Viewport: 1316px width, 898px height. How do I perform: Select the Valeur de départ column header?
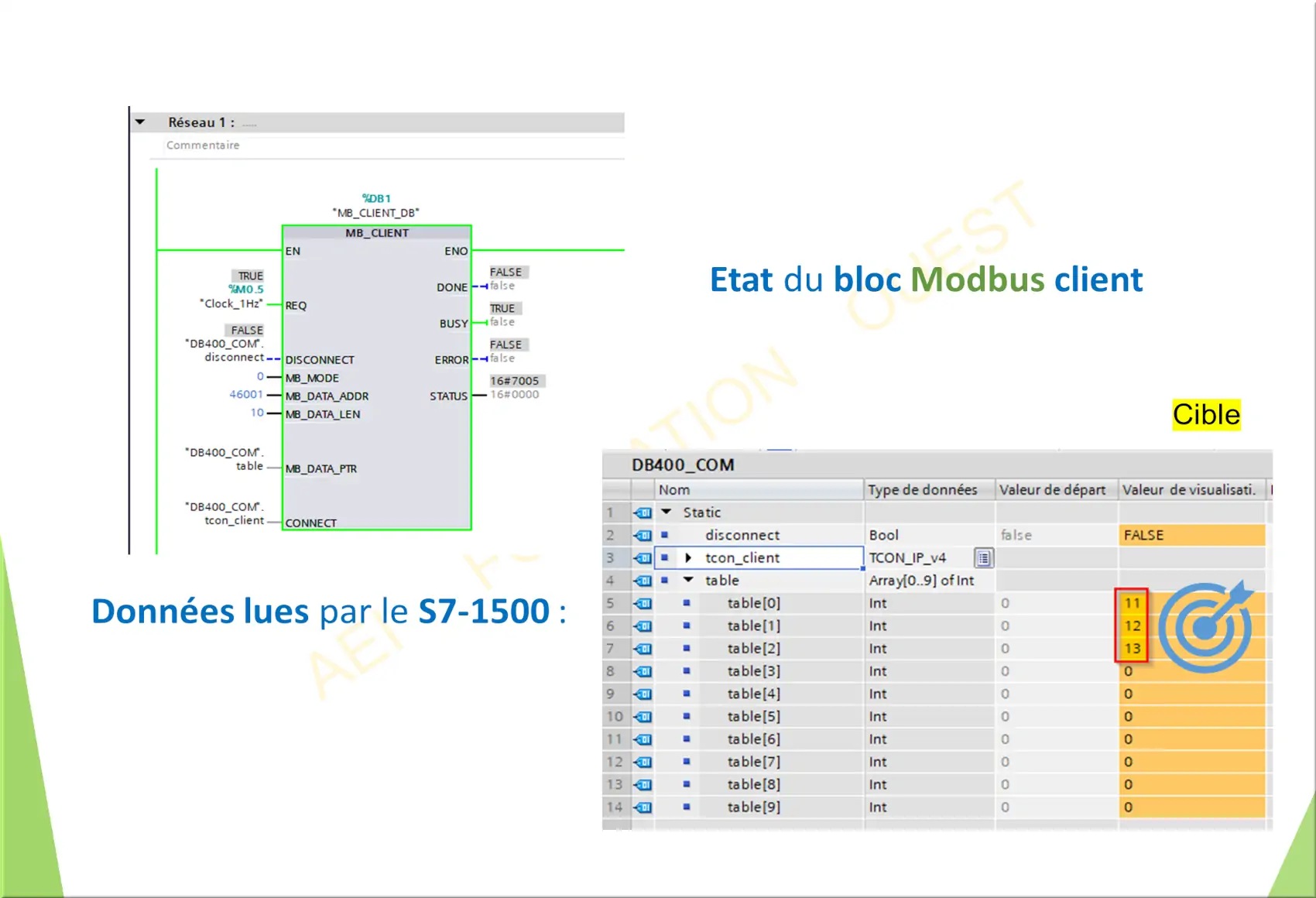[1056, 490]
